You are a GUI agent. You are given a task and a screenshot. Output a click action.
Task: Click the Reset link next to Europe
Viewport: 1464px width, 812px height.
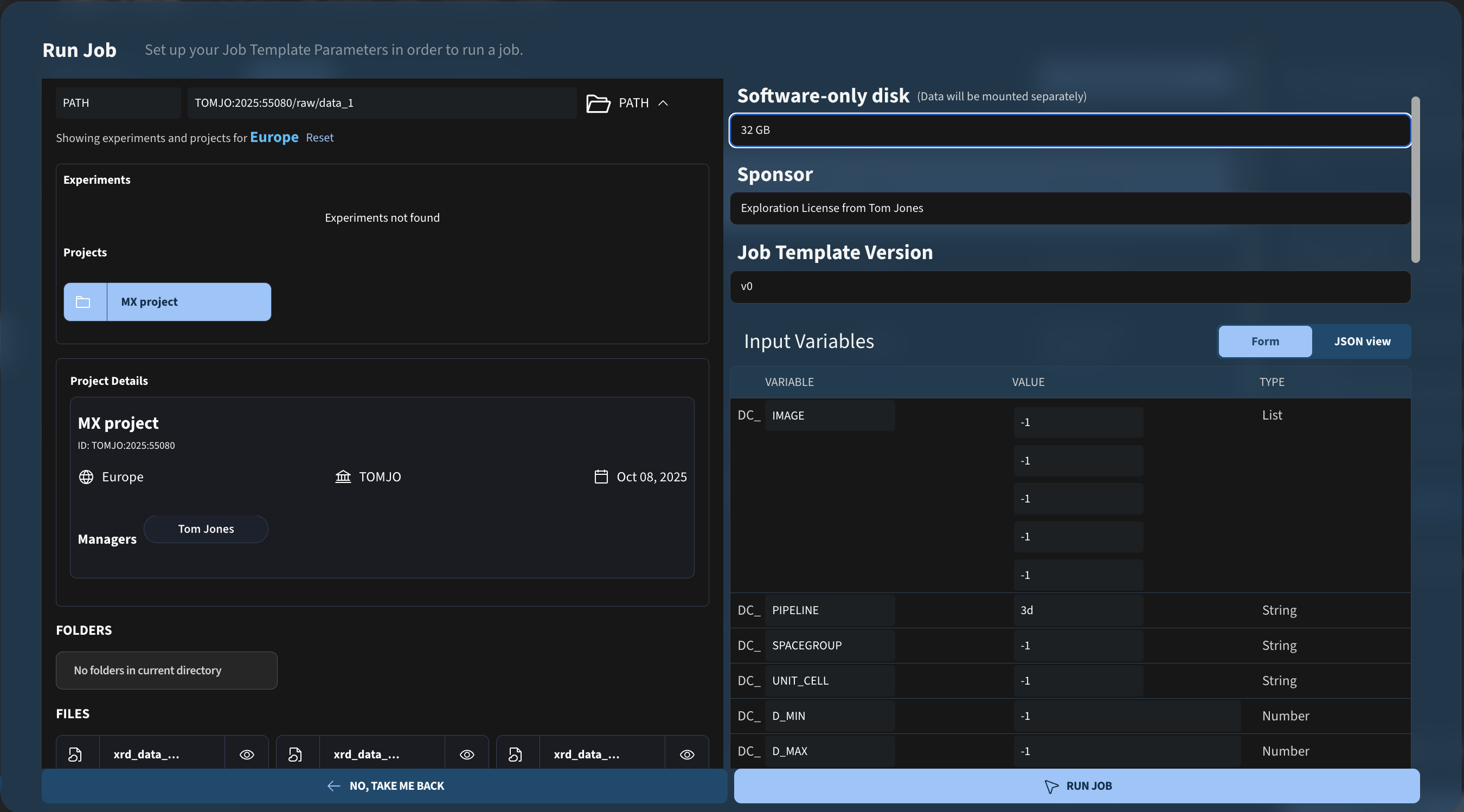tap(319, 138)
